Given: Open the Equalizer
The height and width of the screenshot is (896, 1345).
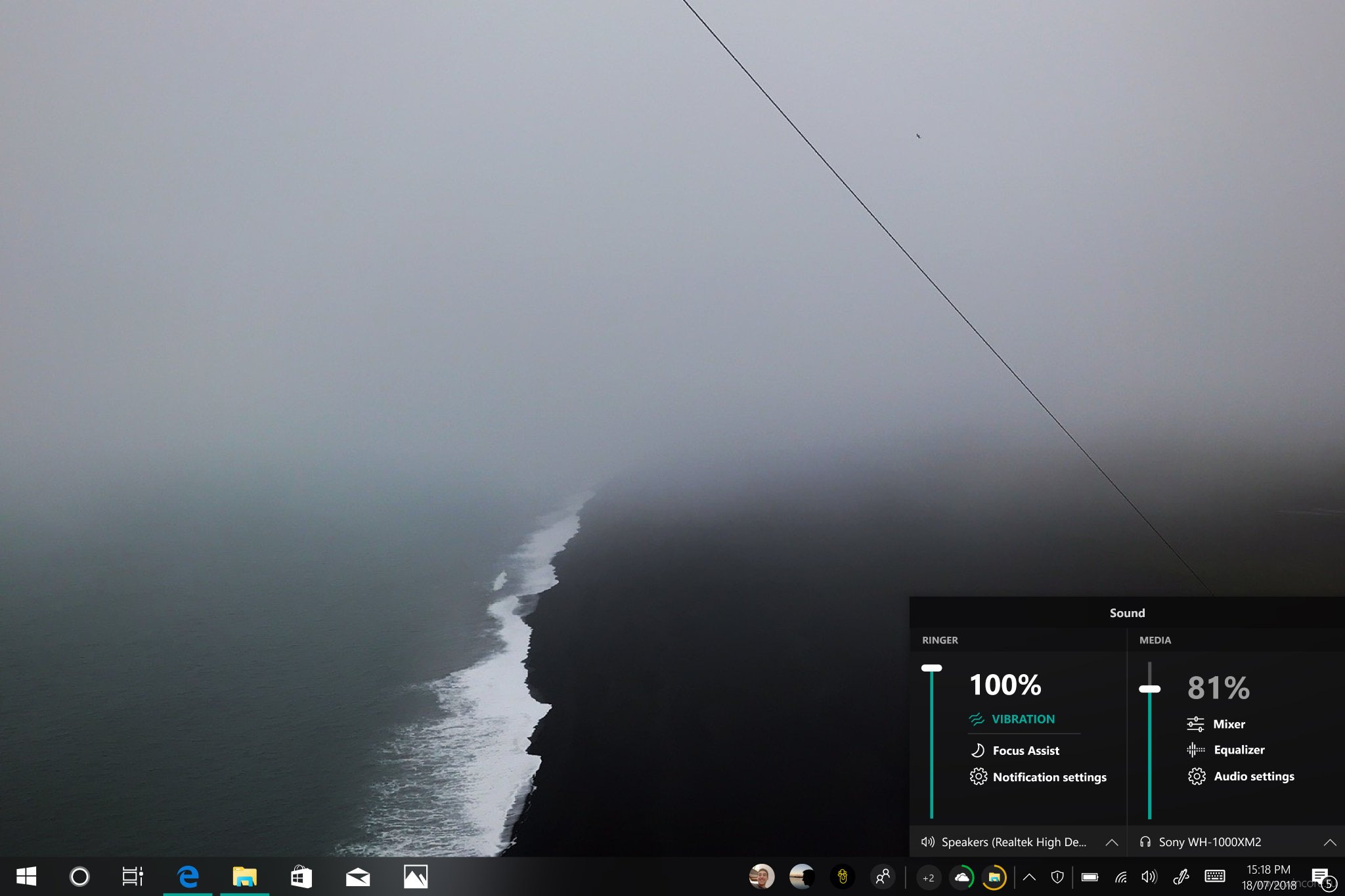Looking at the screenshot, I should (x=1225, y=750).
